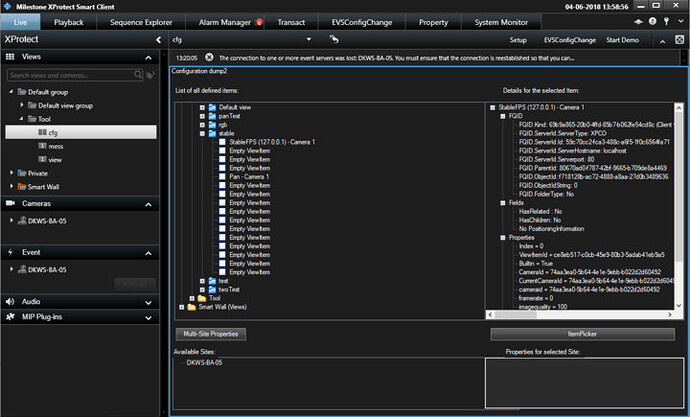Collapse the stable folder node in item list
The image size is (690, 417).
[202, 133]
